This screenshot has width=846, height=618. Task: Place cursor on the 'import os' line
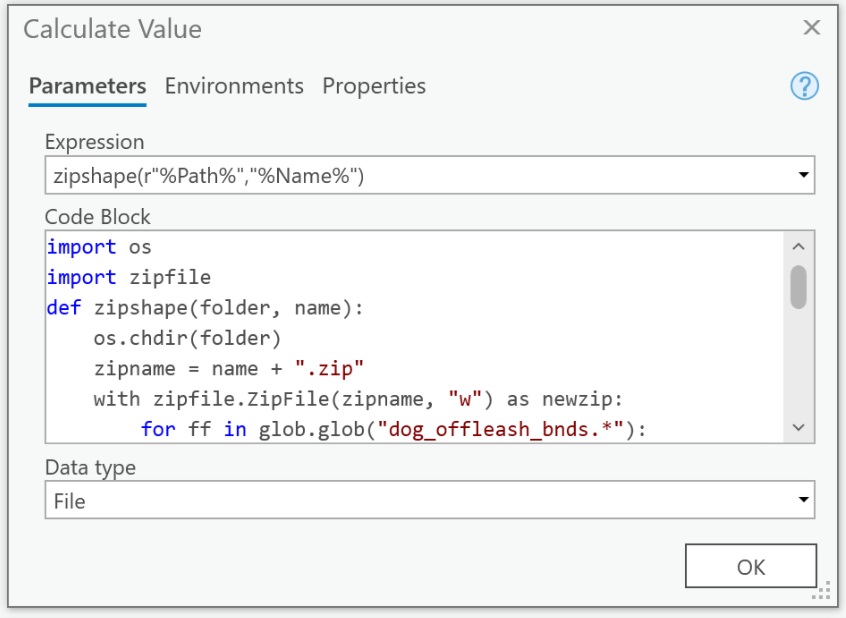[99, 246]
